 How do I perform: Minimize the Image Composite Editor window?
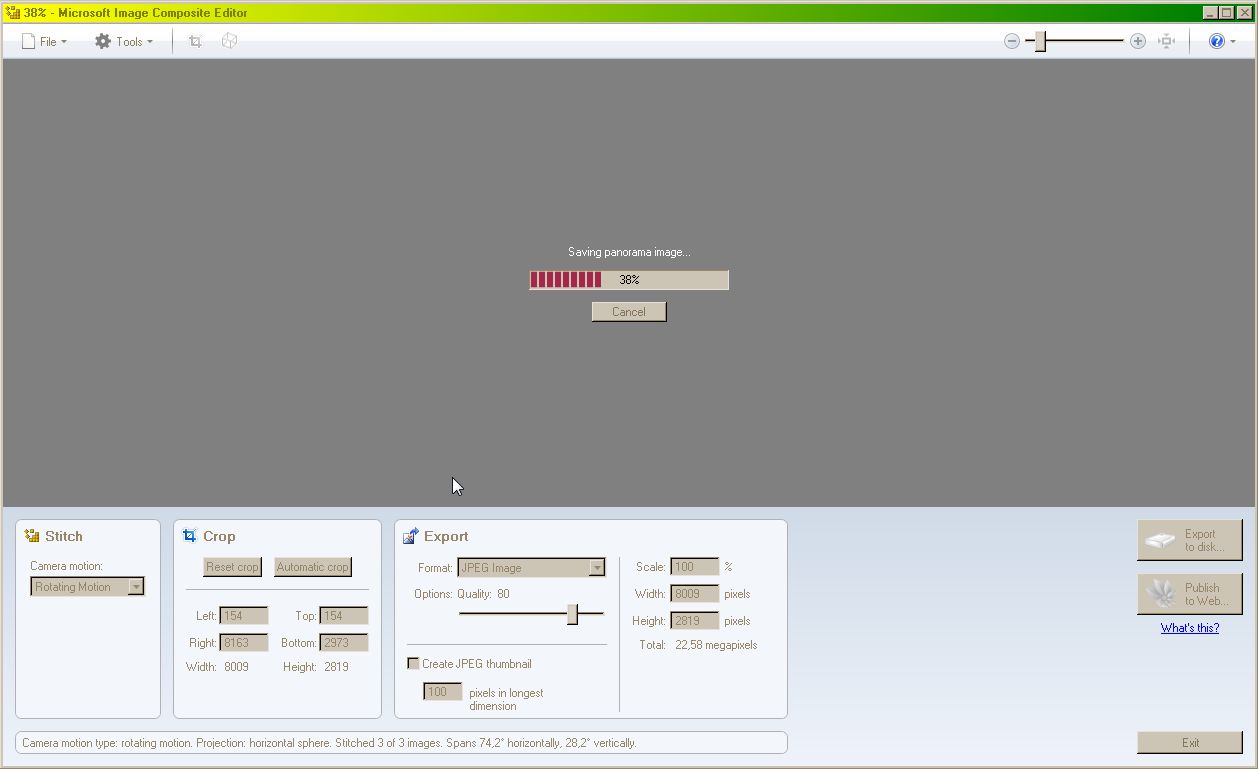[x=1210, y=13]
